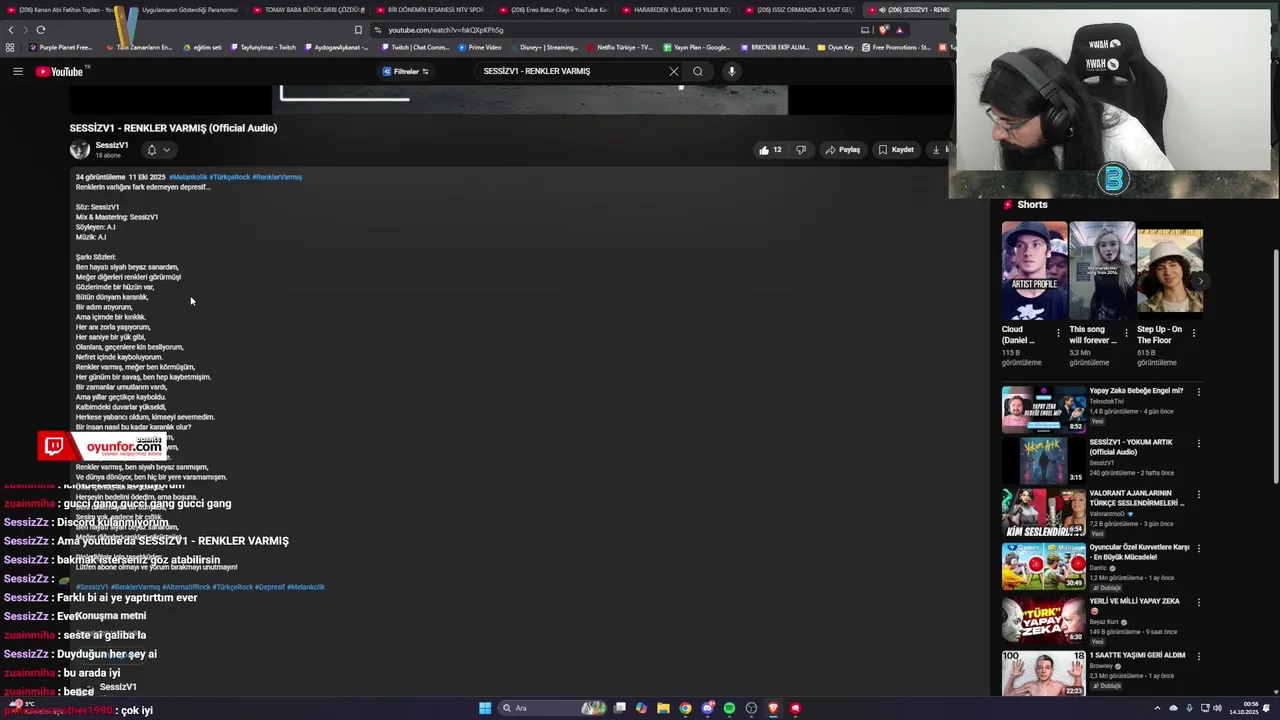The height and width of the screenshot is (720, 1280).
Task: Open the Tayfunylmaz - Twitch bookmark
Action: pyautogui.click(x=262, y=47)
